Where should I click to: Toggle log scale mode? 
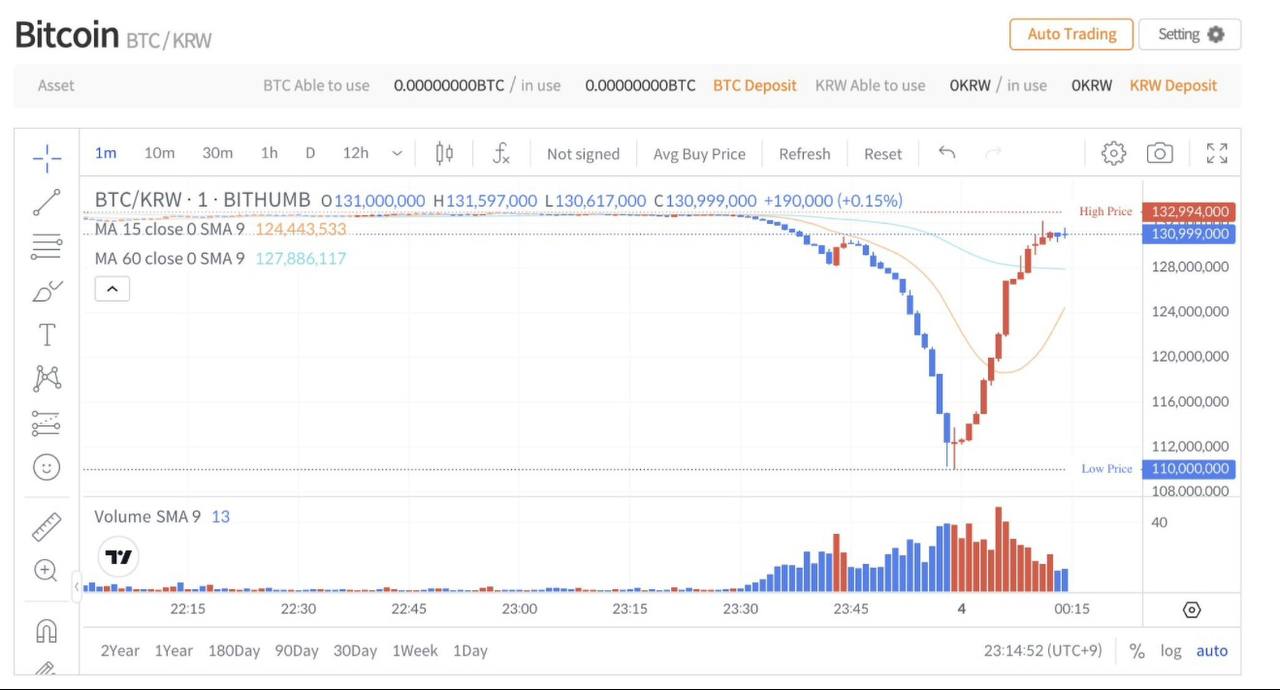(x=1171, y=651)
